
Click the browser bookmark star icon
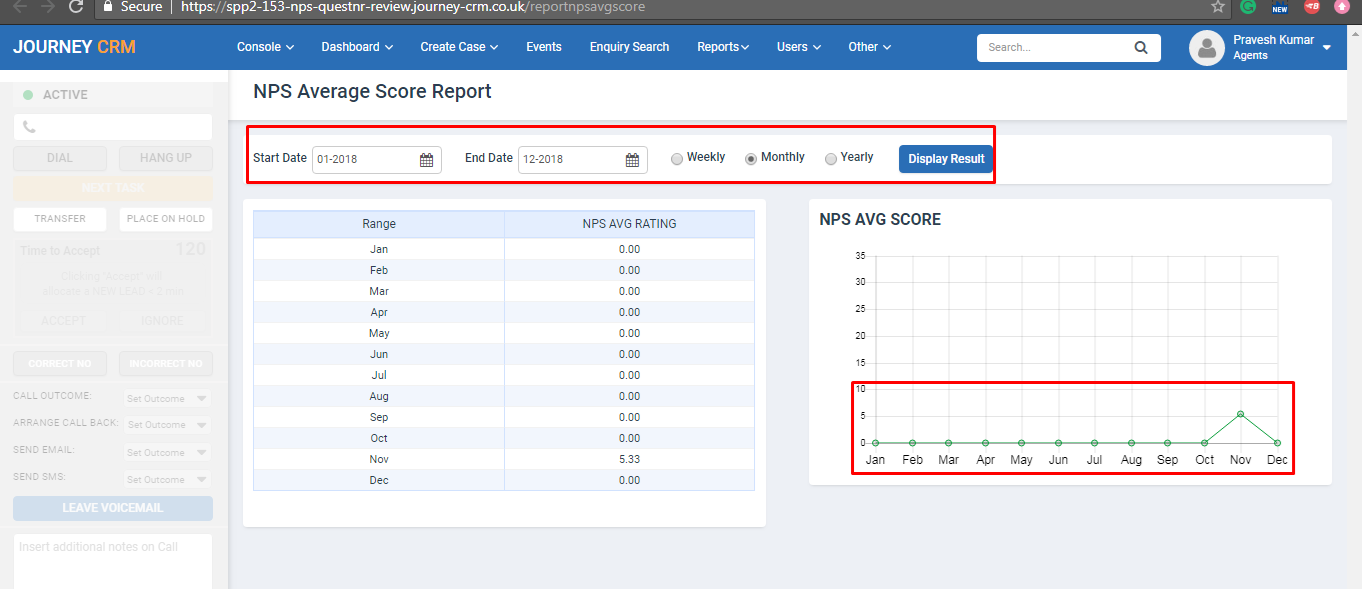click(1217, 7)
